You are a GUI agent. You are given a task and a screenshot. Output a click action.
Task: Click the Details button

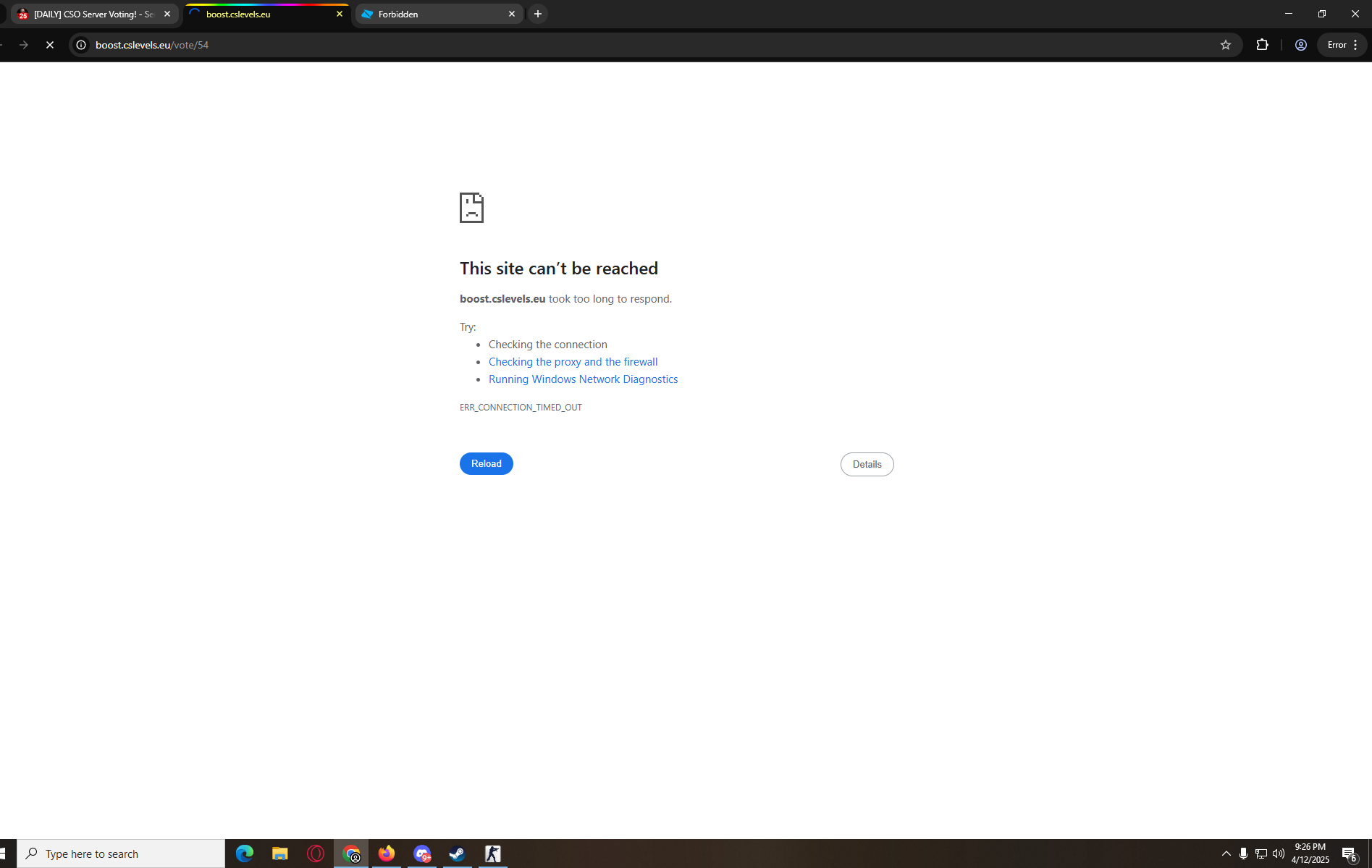click(x=867, y=464)
